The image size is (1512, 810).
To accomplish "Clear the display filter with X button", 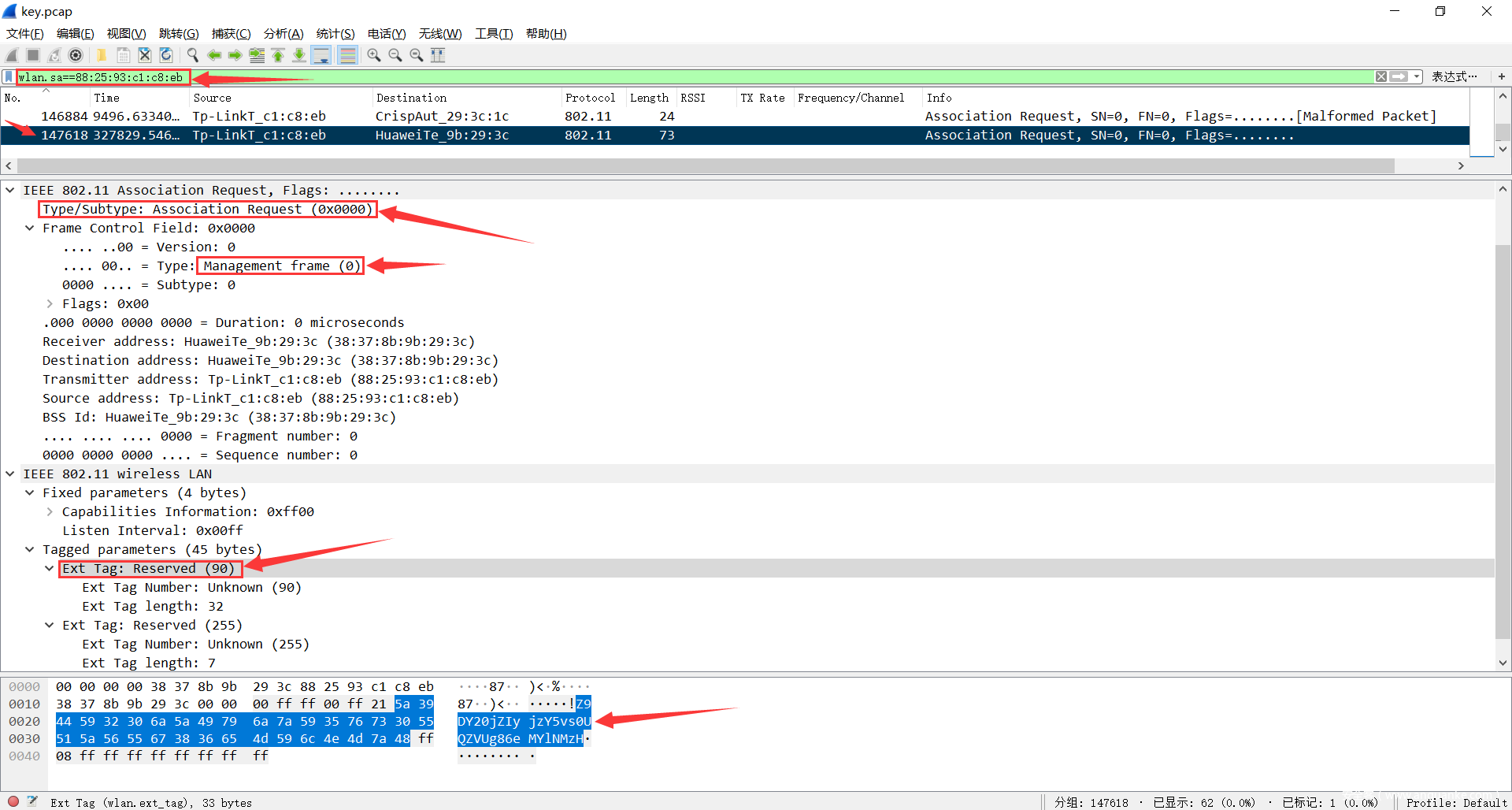I will [1381, 76].
